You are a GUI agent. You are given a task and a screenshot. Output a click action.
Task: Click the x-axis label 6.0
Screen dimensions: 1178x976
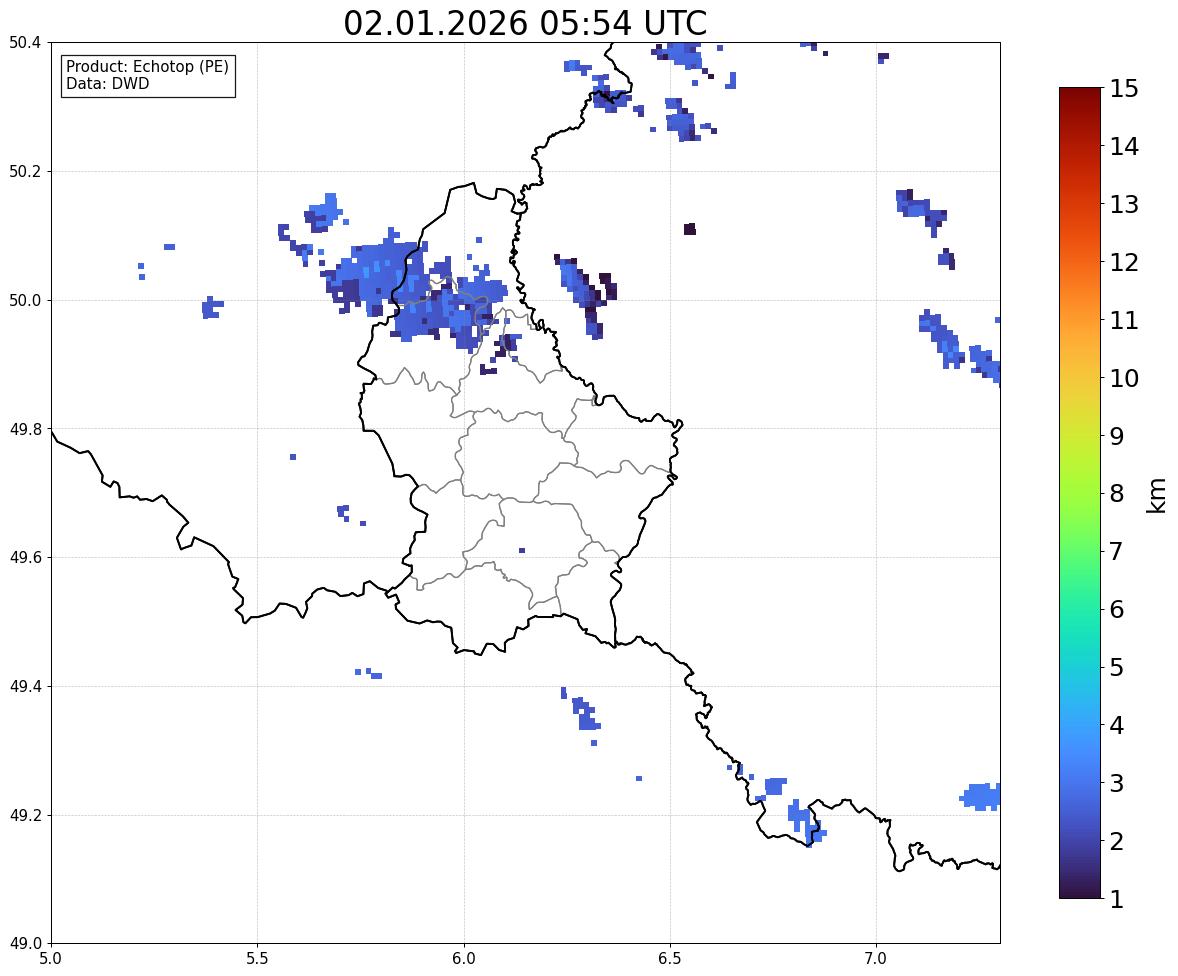464,959
